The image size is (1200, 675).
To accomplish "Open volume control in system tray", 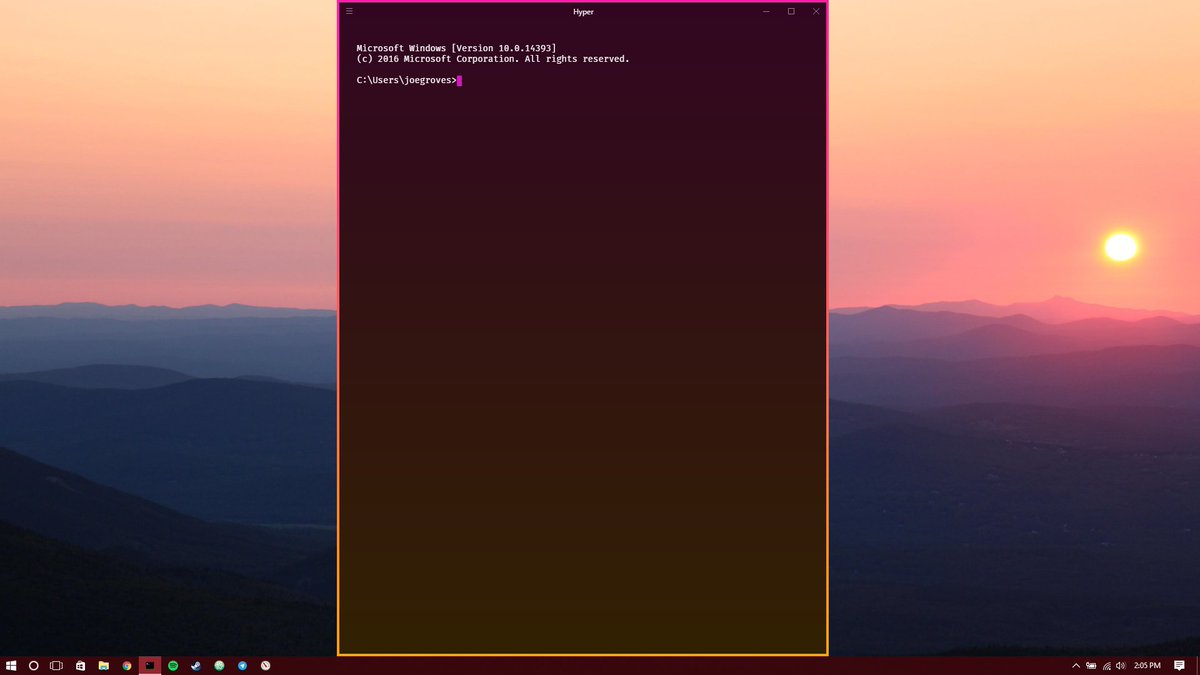I will click(x=1121, y=665).
